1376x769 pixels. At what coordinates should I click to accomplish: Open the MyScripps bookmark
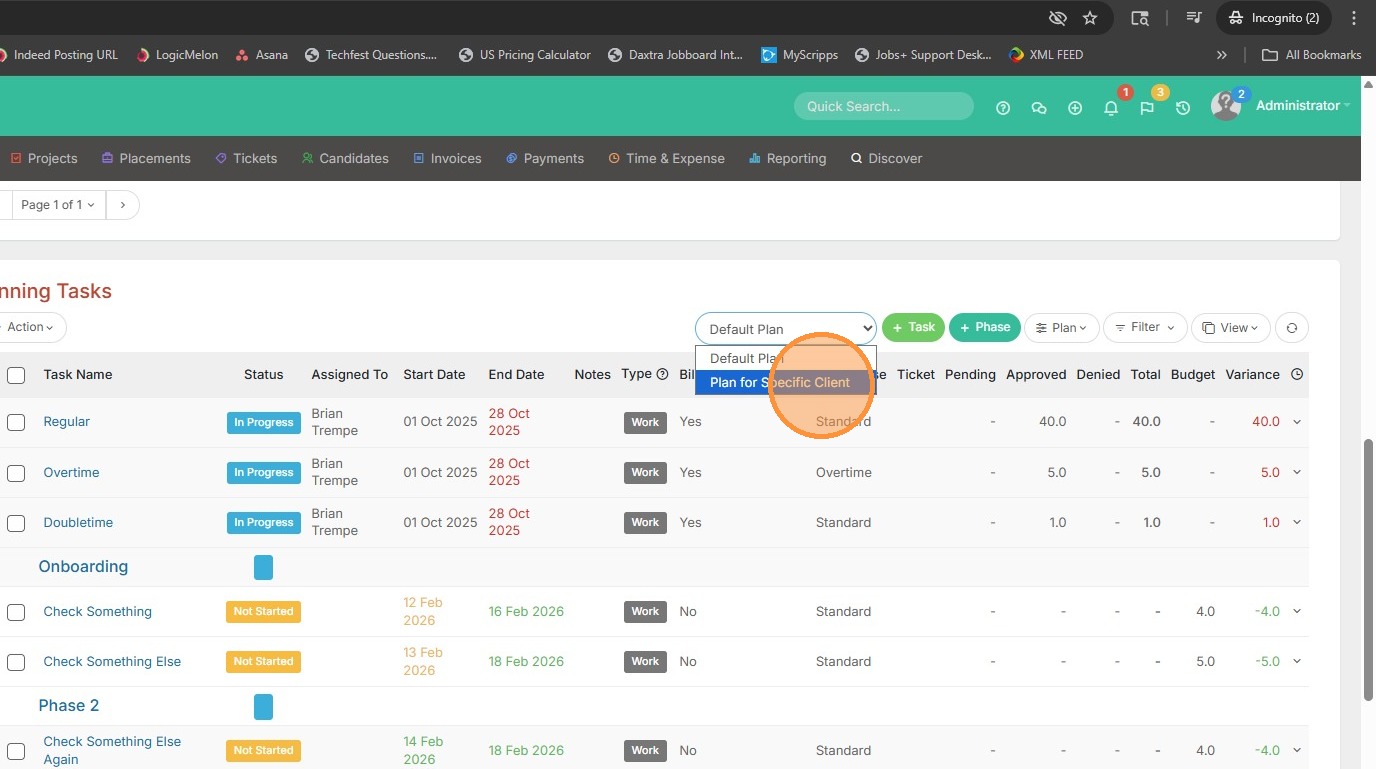point(799,55)
